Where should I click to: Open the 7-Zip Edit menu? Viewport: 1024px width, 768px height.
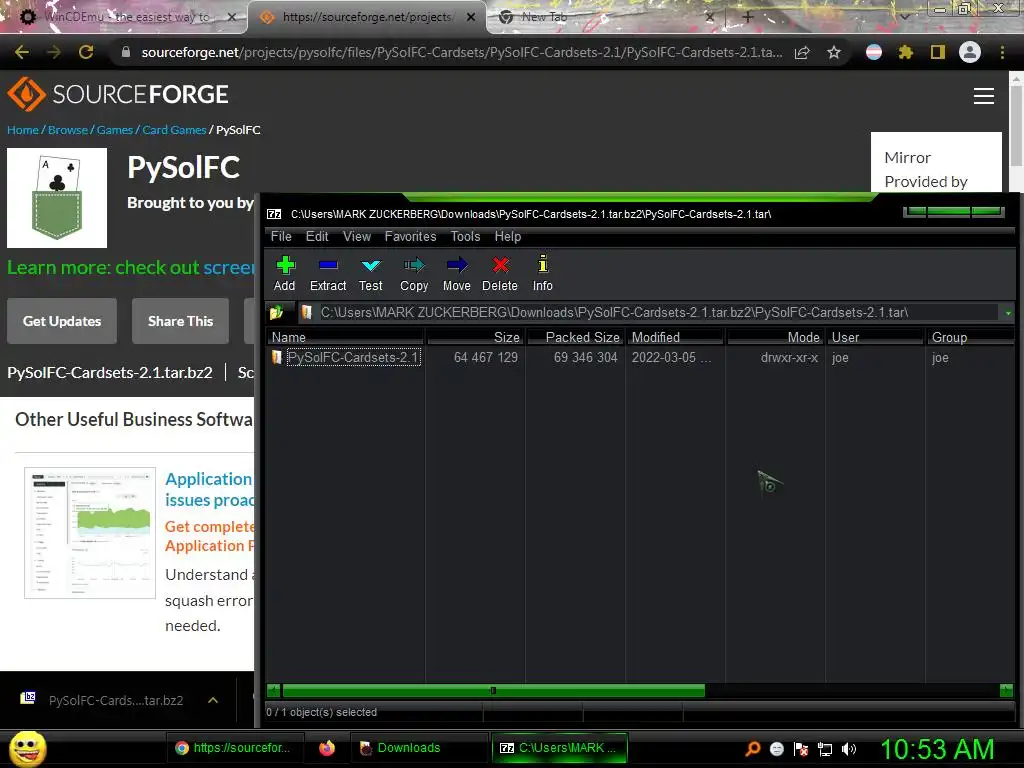(317, 236)
